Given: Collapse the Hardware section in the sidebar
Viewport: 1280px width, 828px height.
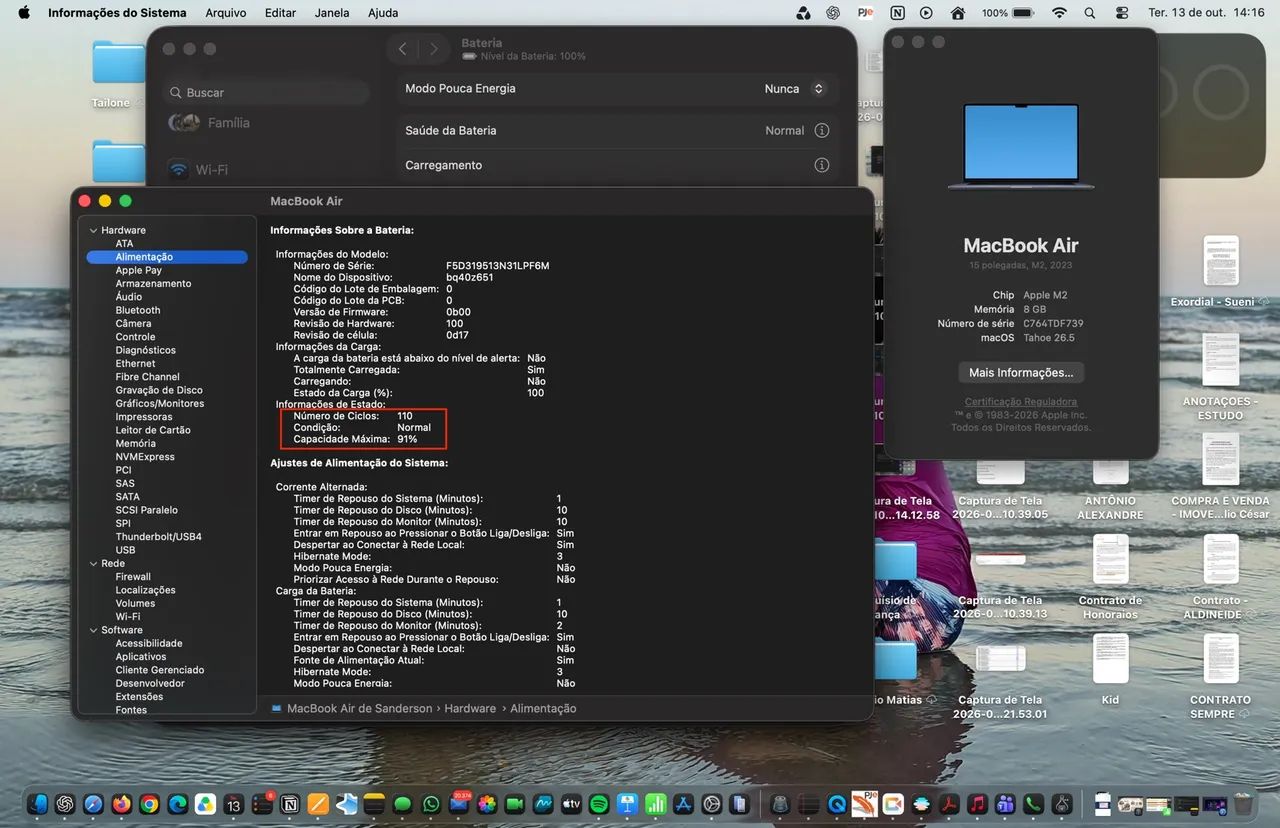Looking at the screenshot, I should [x=93, y=230].
